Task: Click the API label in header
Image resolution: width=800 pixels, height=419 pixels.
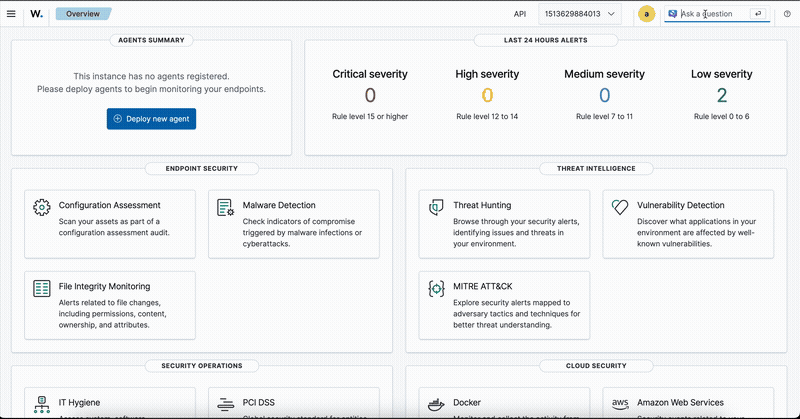Action: pos(520,14)
